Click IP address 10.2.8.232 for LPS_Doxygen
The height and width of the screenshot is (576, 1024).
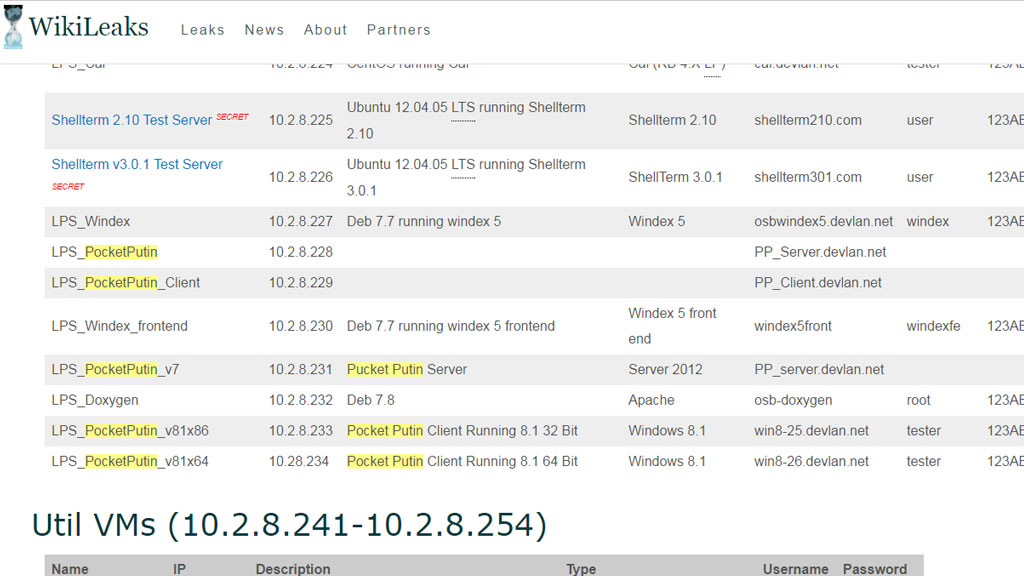(x=300, y=400)
